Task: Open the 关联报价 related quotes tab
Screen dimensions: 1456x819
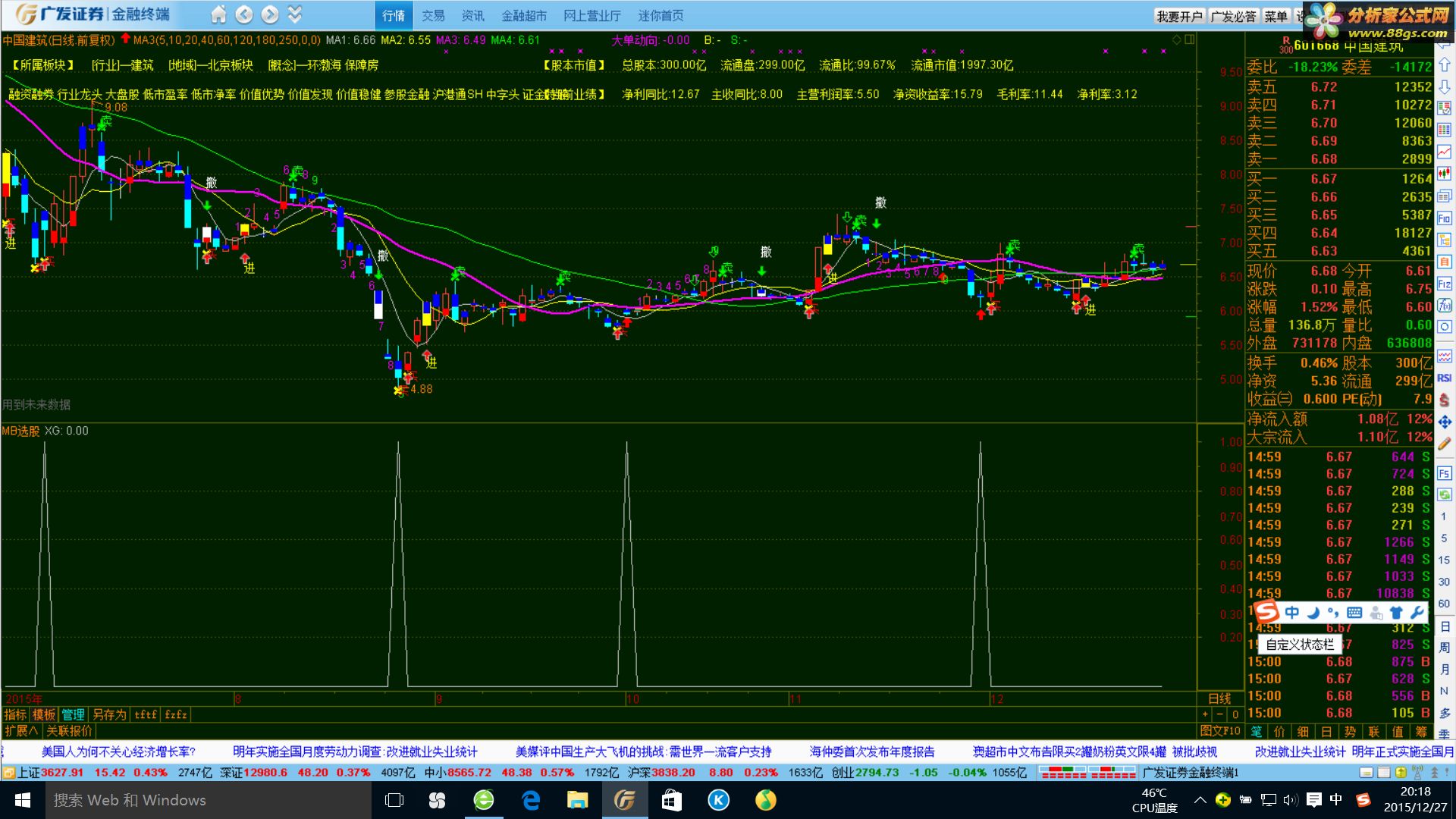Action: pos(69,731)
